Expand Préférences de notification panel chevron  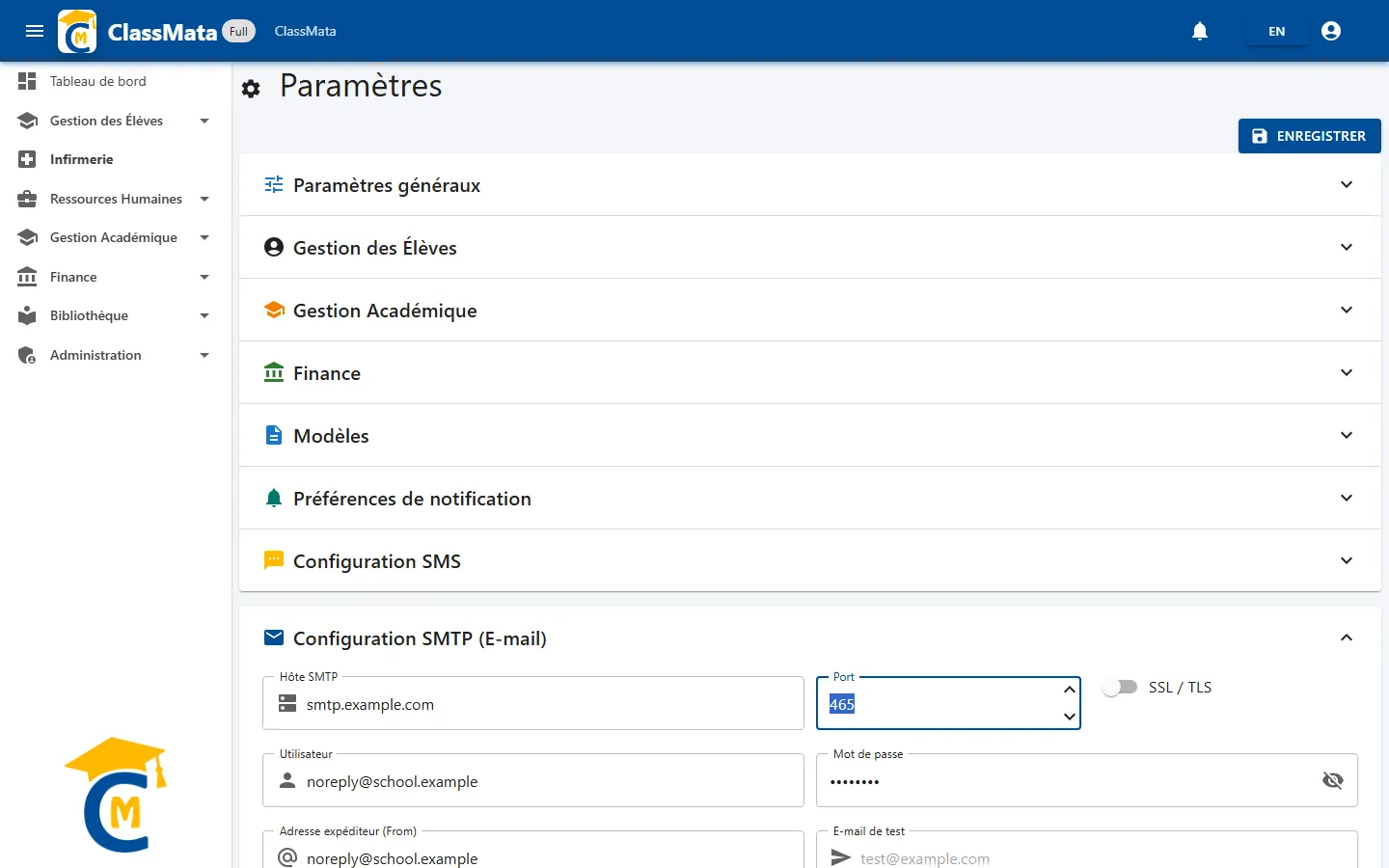[1347, 498]
